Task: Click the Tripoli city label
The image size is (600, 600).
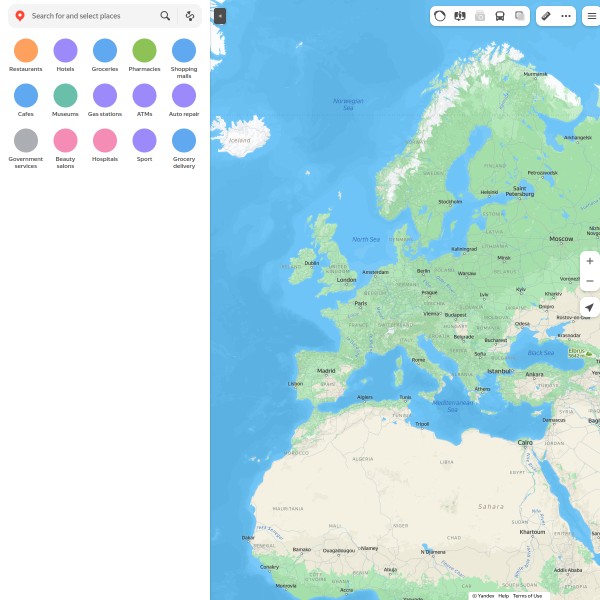Action: [x=422, y=424]
